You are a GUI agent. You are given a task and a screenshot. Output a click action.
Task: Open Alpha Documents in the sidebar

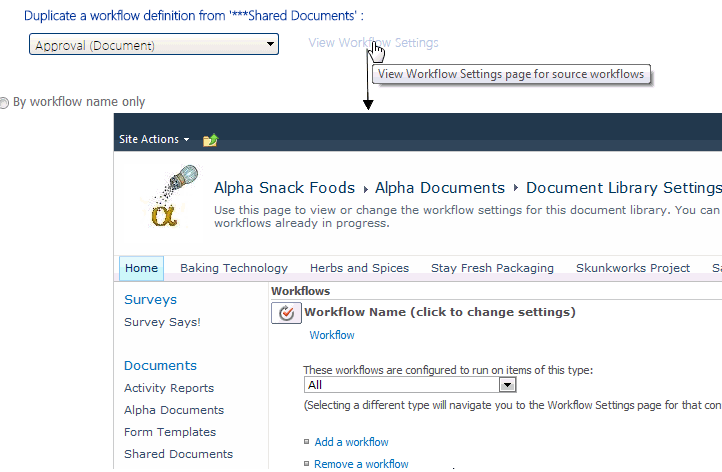[x=174, y=410]
